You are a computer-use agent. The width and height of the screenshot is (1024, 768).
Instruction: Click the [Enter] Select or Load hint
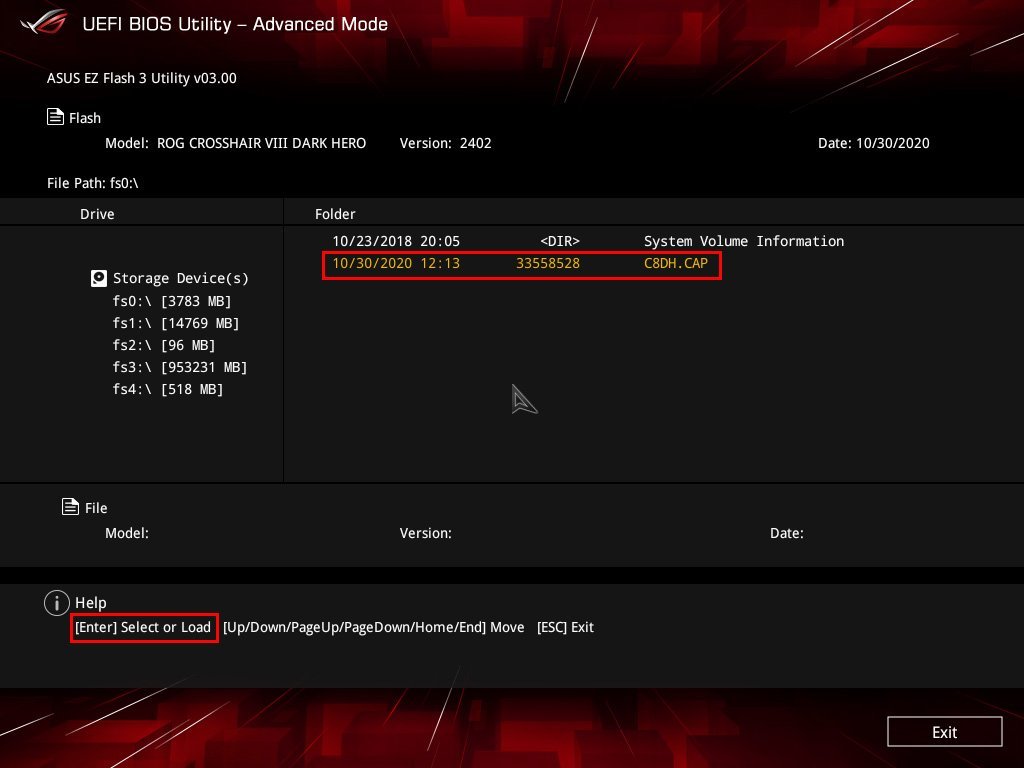coord(143,627)
